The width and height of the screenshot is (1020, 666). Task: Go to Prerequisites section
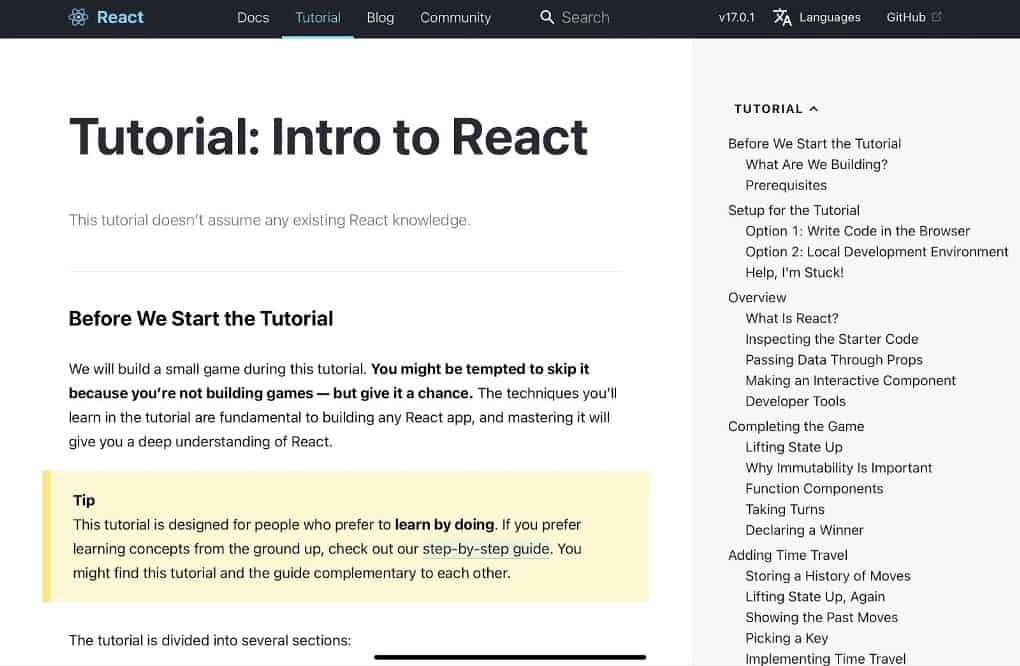click(786, 185)
